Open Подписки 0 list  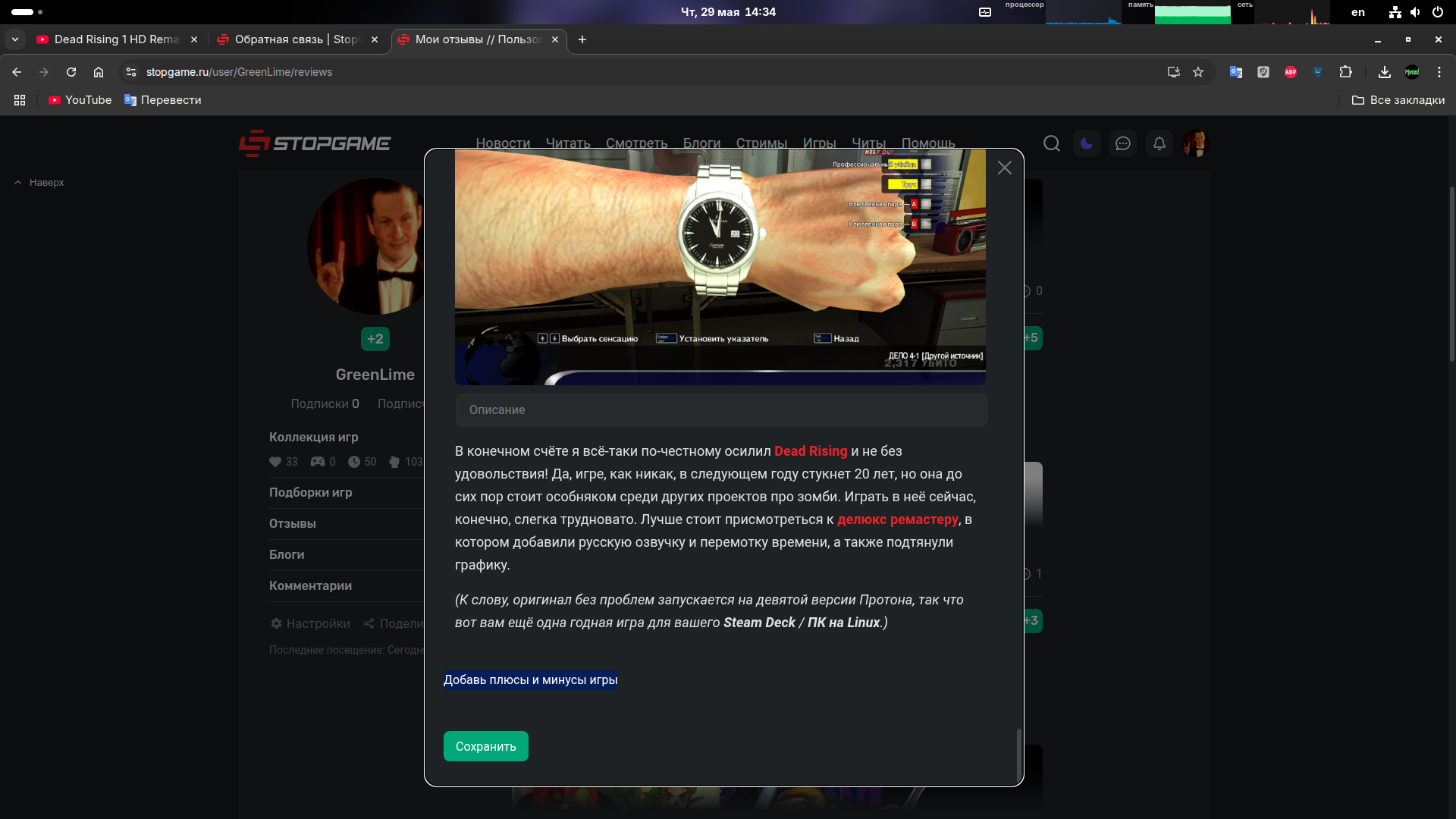point(325,403)
